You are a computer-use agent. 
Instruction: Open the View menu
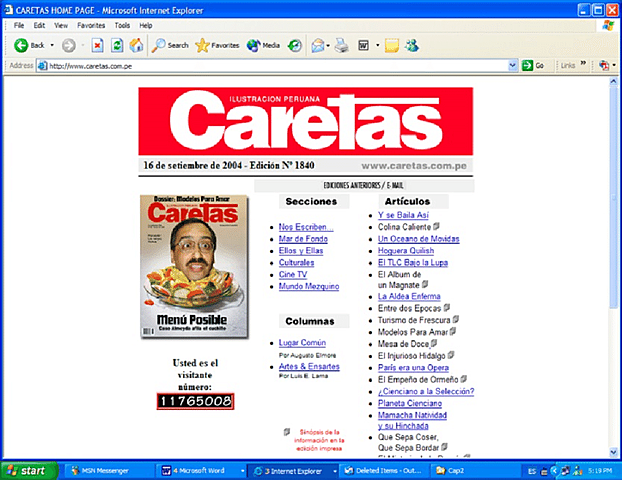(x=61, y=25)
